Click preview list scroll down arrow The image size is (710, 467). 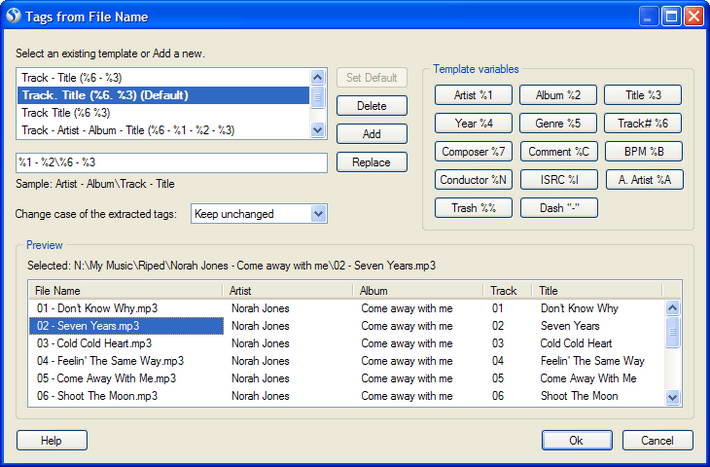pos(673,398)
